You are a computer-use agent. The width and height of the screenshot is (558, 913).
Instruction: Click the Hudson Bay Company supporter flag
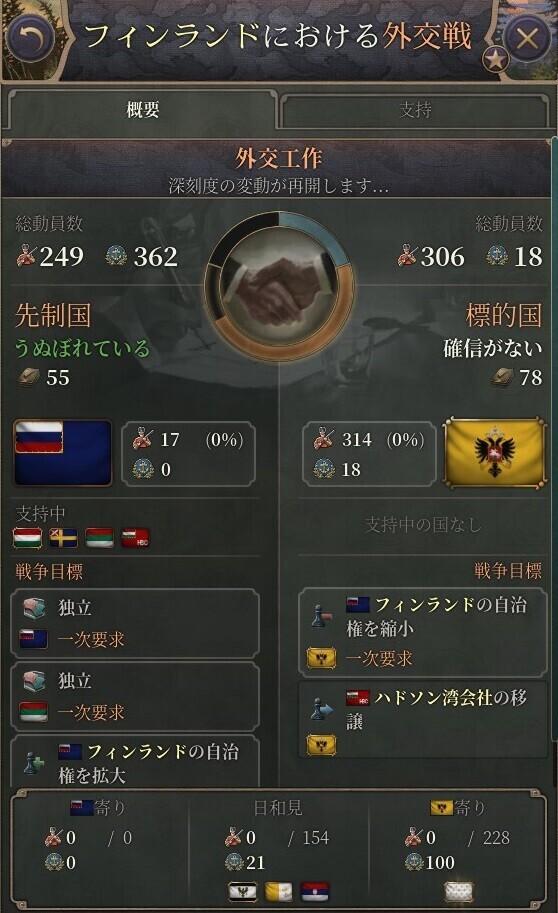click(135, 537)
